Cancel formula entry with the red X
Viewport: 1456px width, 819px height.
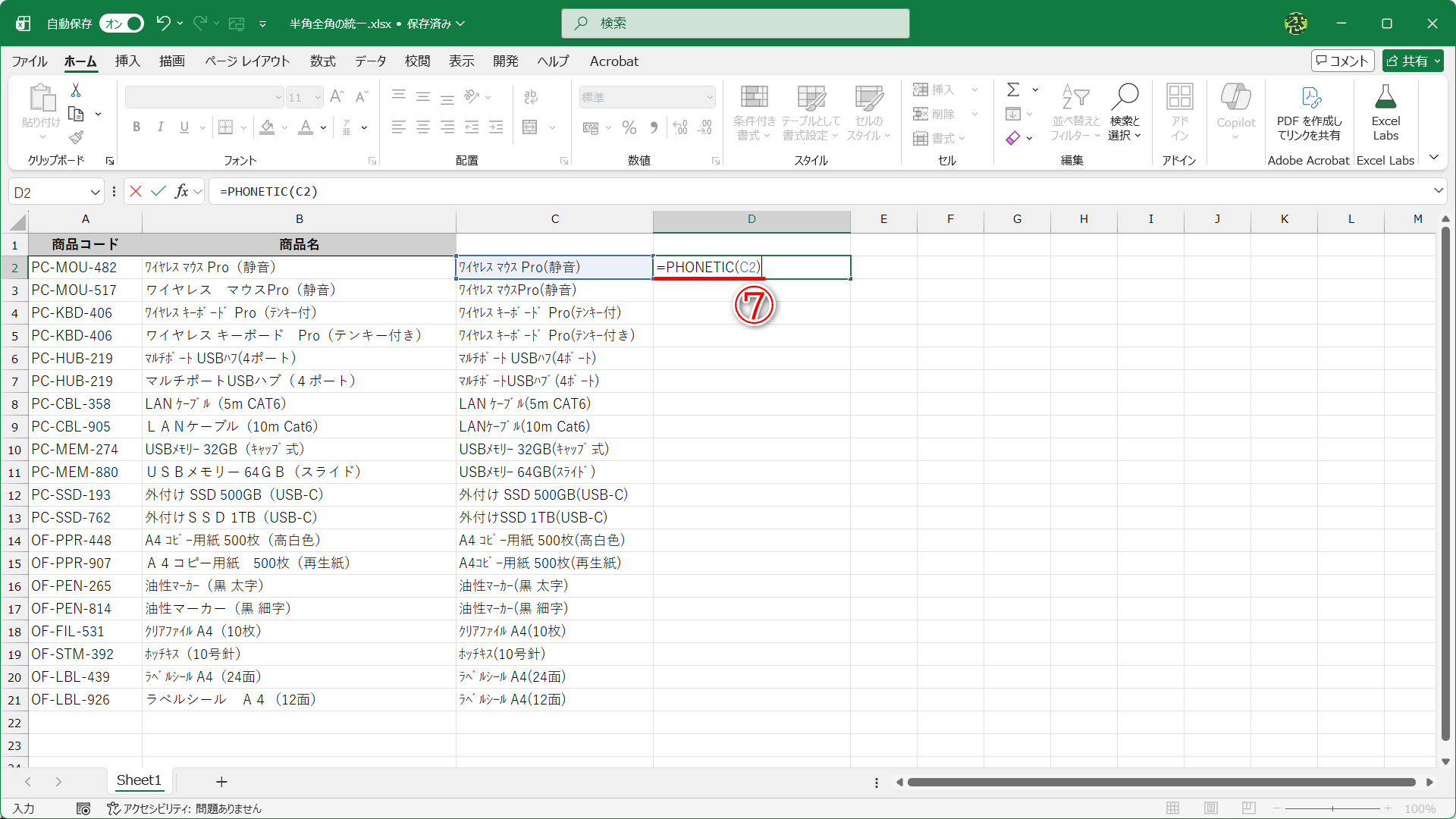136,192
